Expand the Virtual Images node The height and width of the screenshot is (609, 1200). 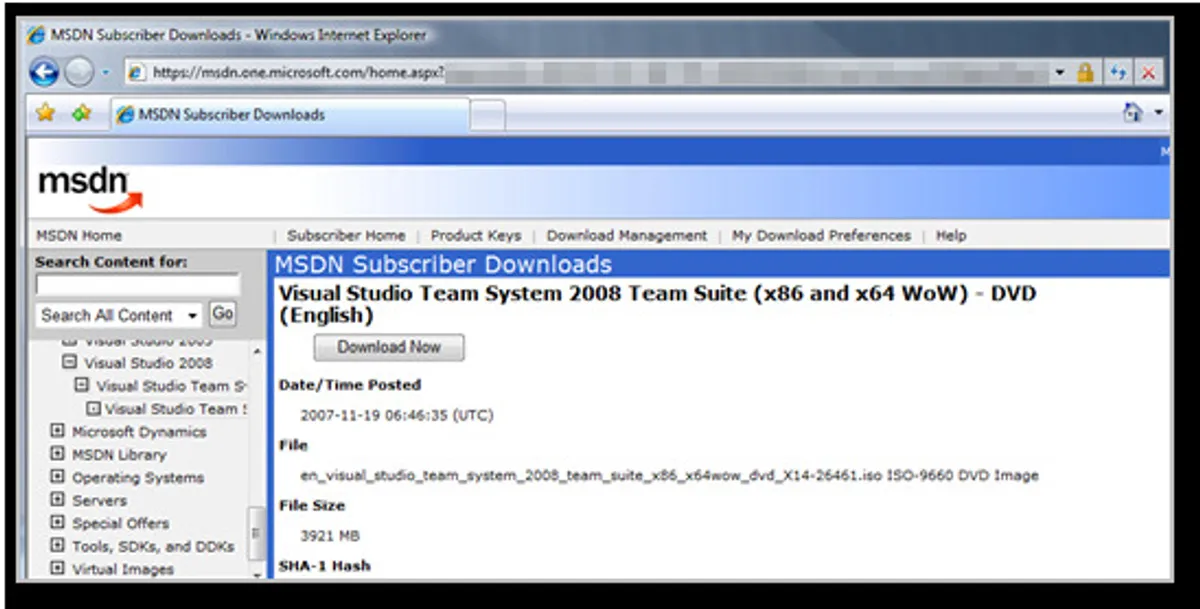pos(58,569)
